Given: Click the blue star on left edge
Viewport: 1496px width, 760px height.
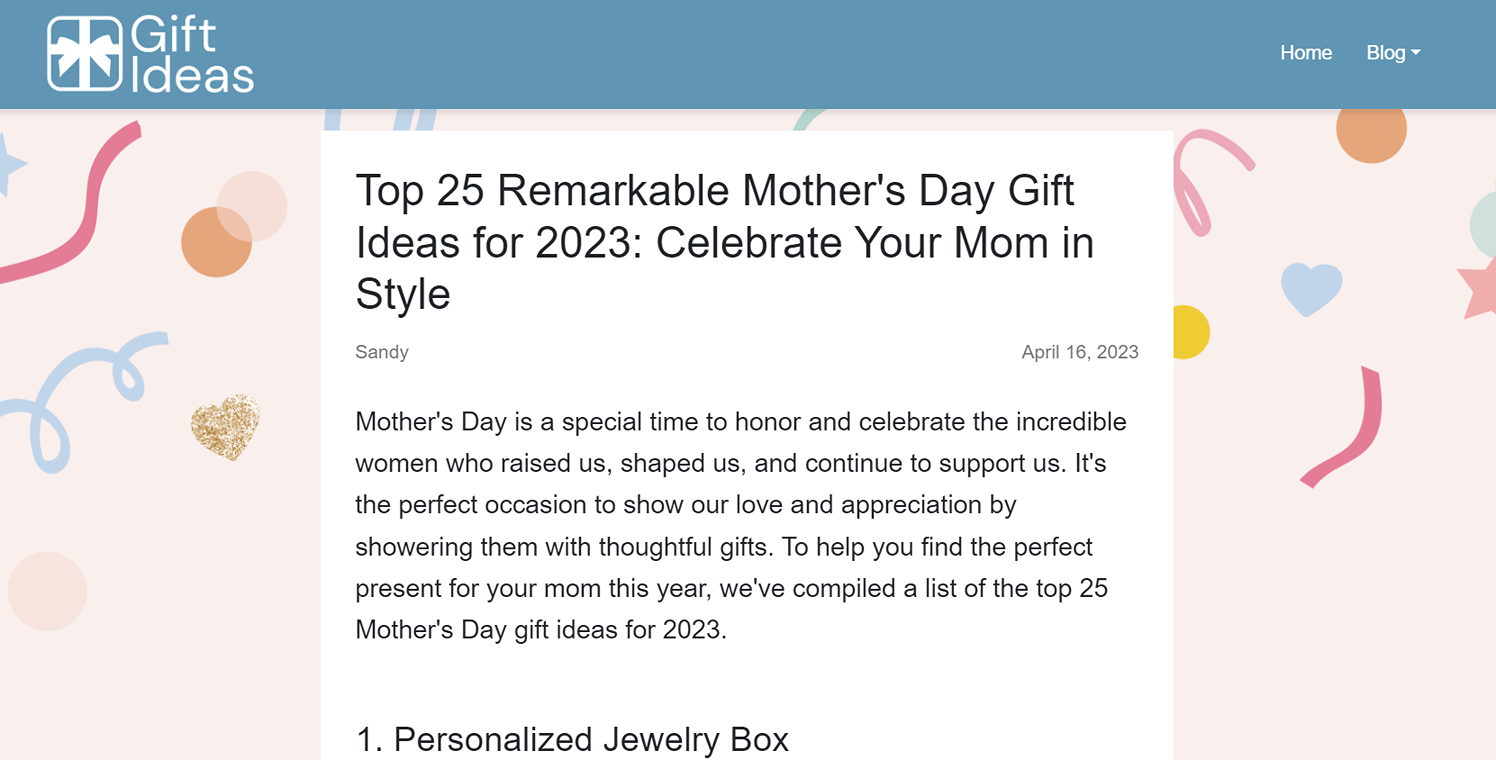Looking at the screenshot, I should 10,163.
